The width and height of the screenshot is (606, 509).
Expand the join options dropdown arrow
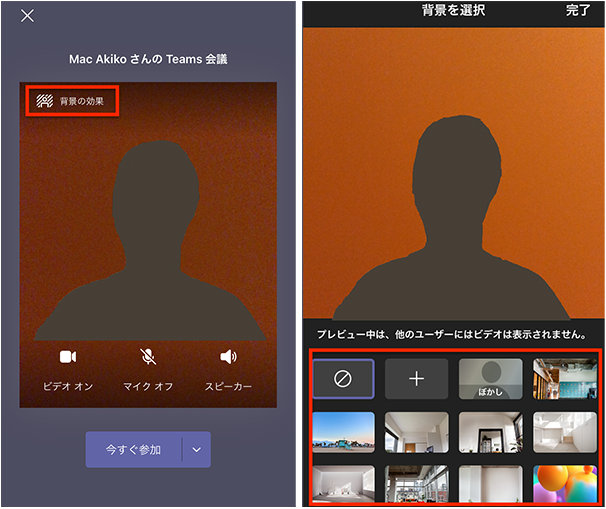(x=196, y=450)
